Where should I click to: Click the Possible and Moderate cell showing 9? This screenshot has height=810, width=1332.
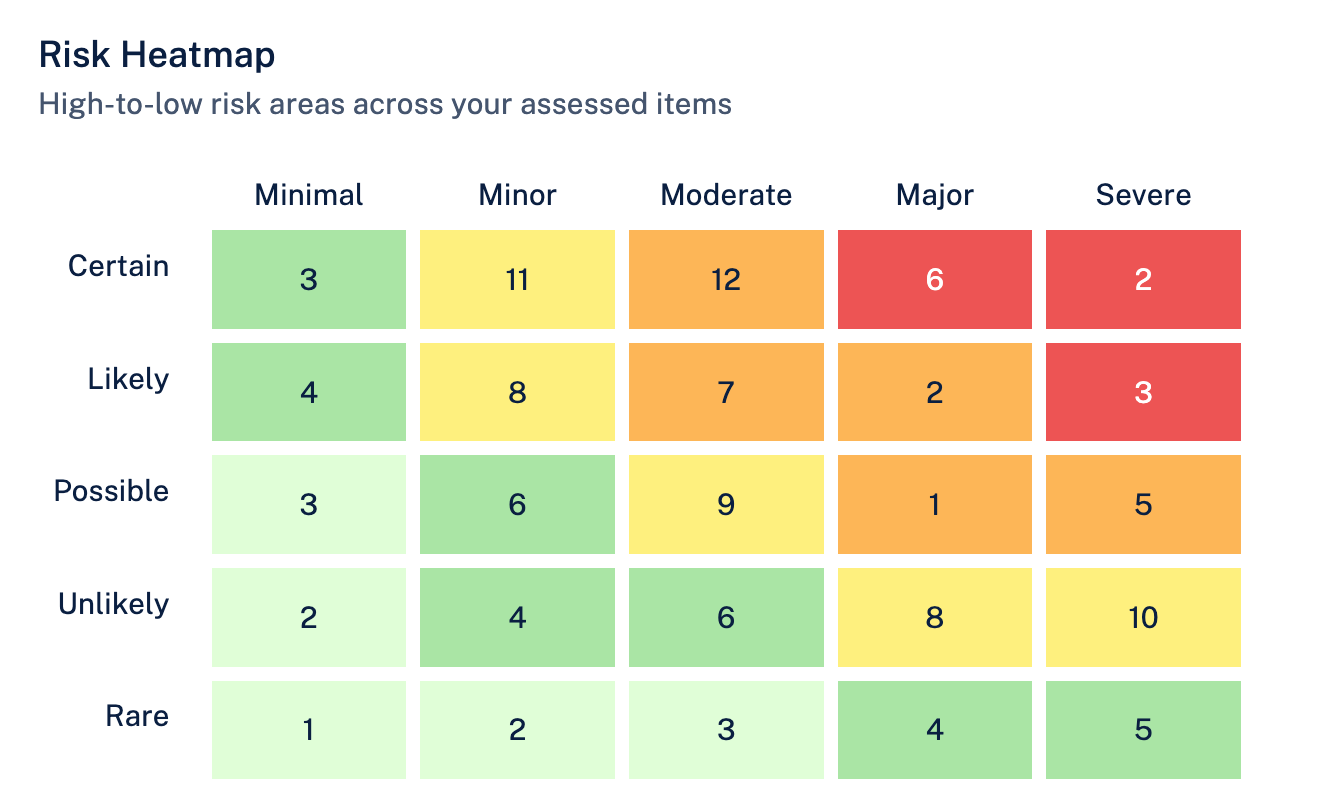726,504
